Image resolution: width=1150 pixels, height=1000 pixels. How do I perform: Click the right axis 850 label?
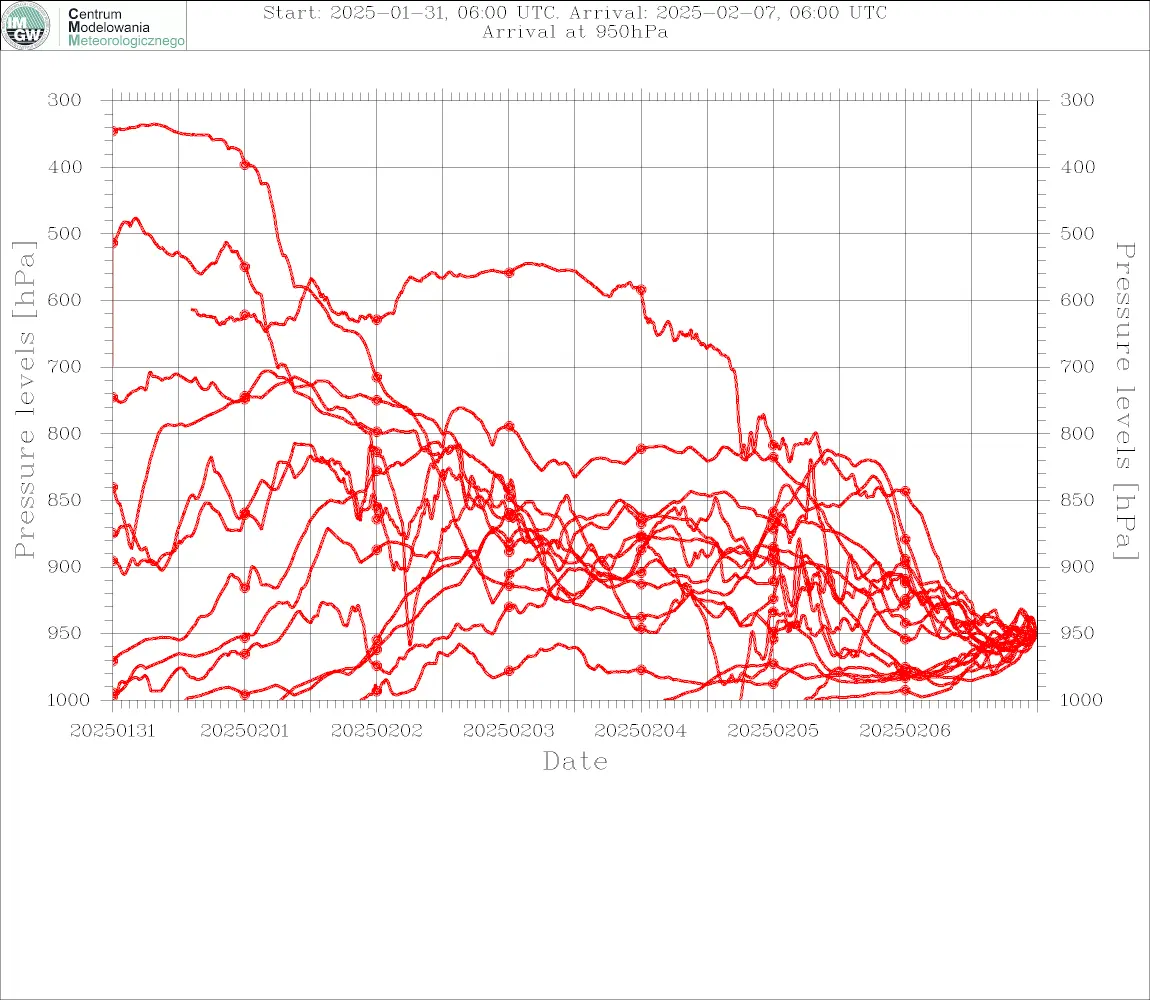(1077, 500)
